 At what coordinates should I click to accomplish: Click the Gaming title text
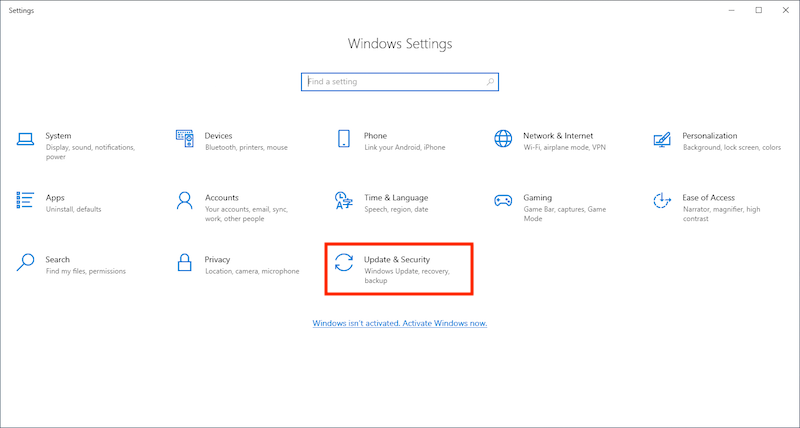(x=538, y=198)
